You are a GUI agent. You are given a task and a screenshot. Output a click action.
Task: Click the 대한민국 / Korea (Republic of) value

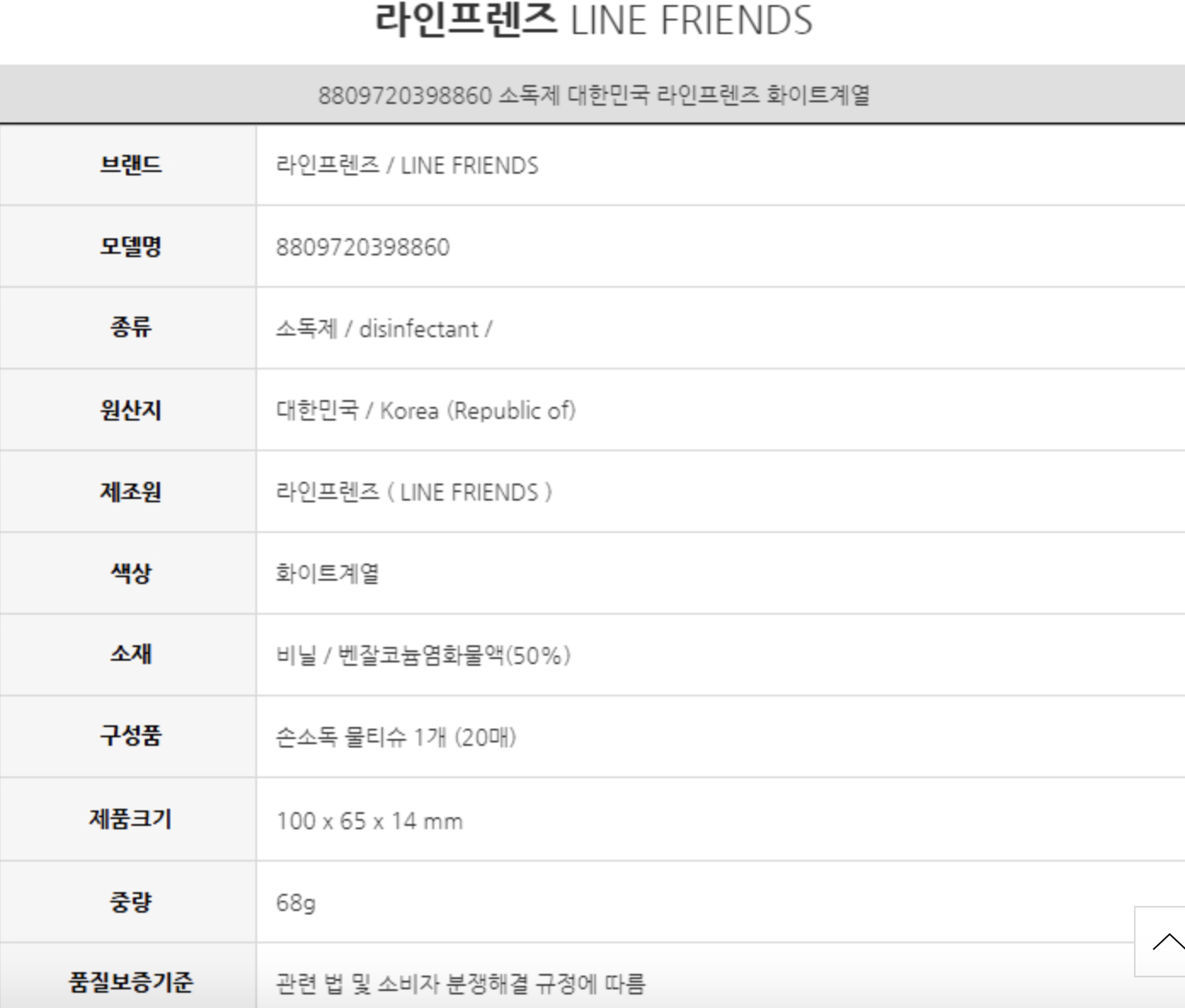pos(426,410)
